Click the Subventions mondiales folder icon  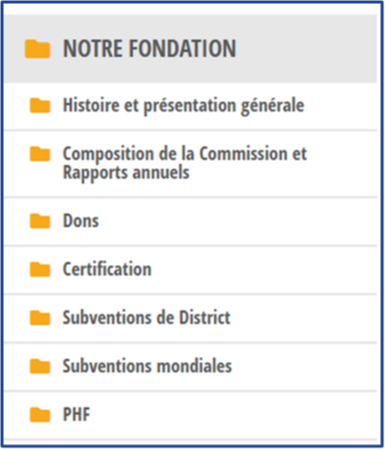coord(40,366)
